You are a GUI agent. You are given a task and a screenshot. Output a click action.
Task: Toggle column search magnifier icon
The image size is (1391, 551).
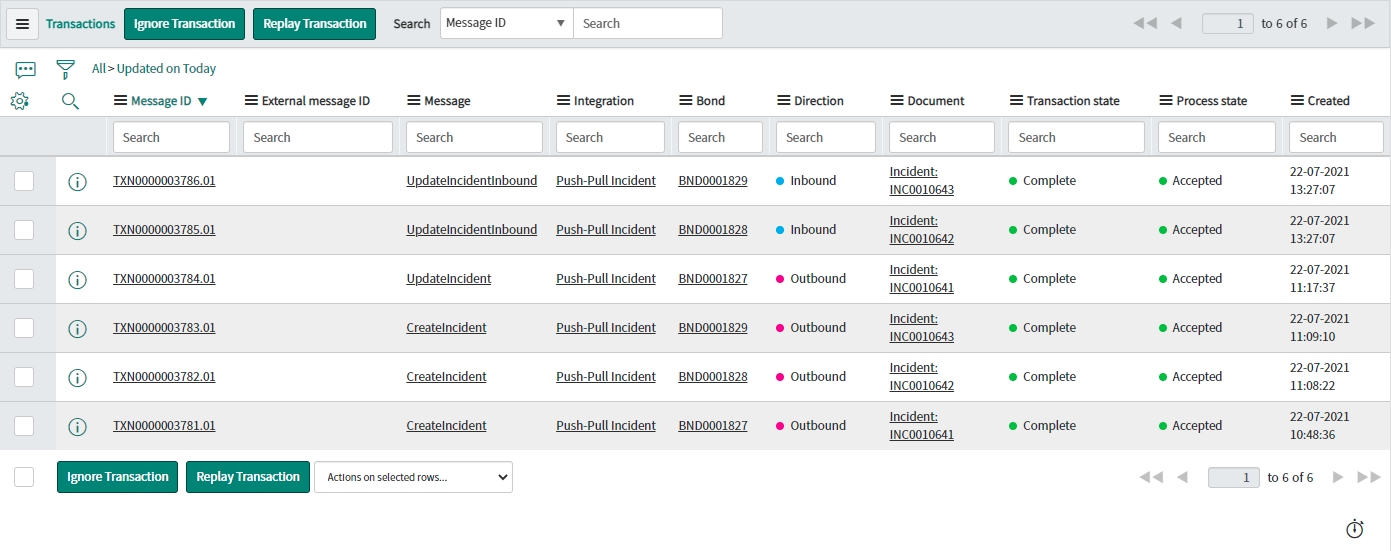point(70,101)
